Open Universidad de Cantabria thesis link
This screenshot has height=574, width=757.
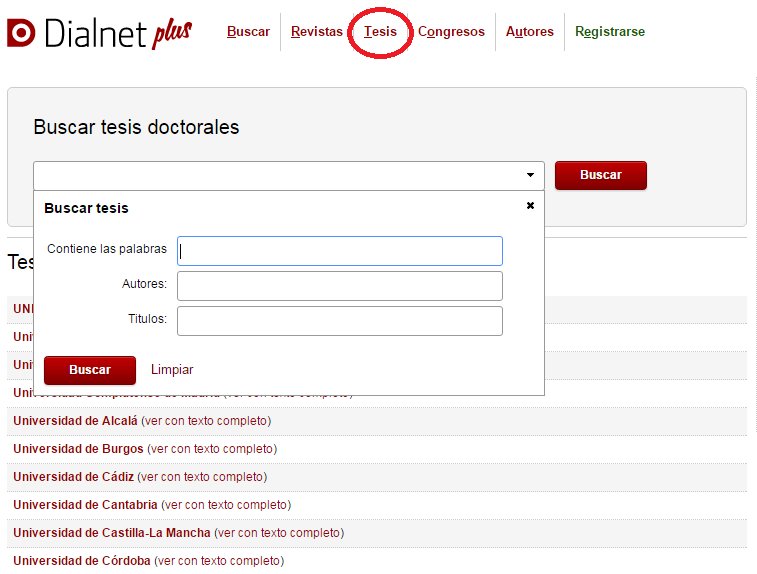click(85, 505)
